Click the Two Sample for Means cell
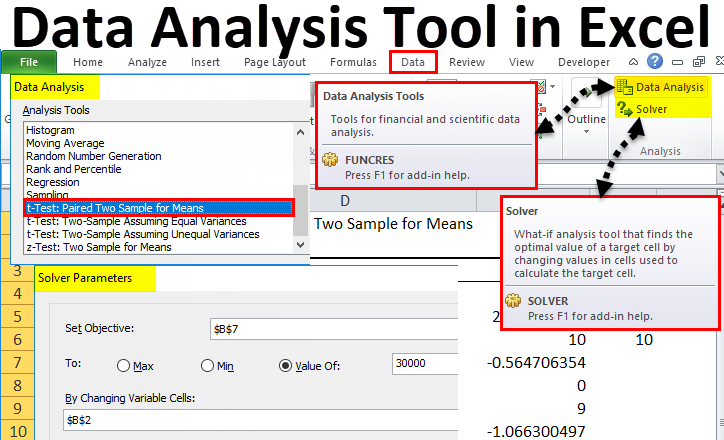 pos(393,224)
